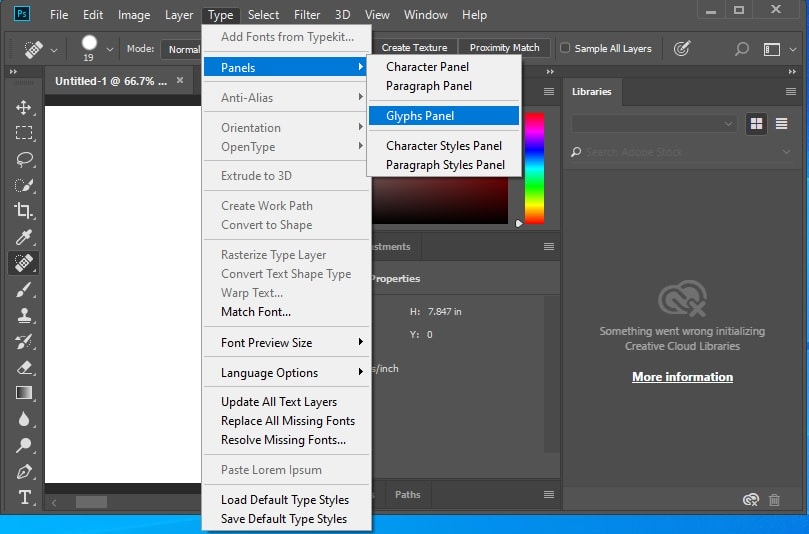Choose Glyphs Panel from submenu
This screenshot has height=534, width=809.
click(444, 116)
